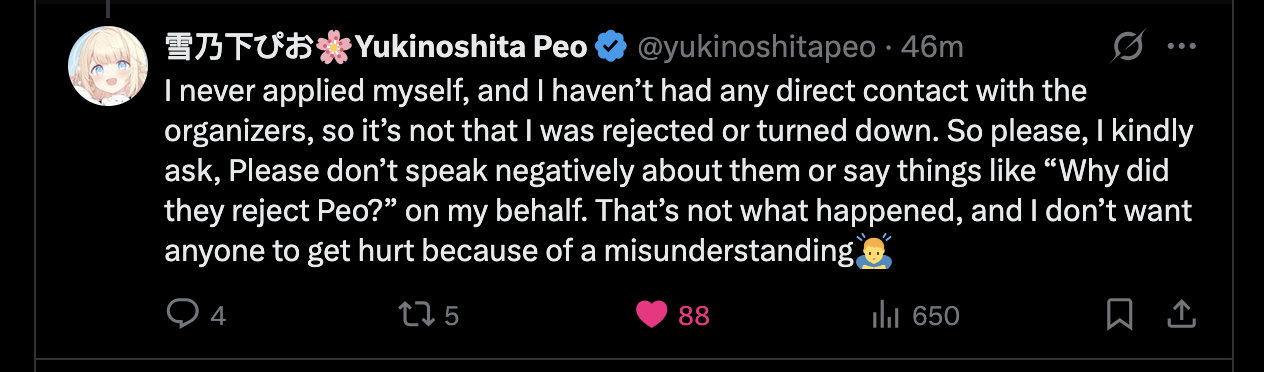
Task: Click the repost arrows icon
Action: [x=416, y=315]
